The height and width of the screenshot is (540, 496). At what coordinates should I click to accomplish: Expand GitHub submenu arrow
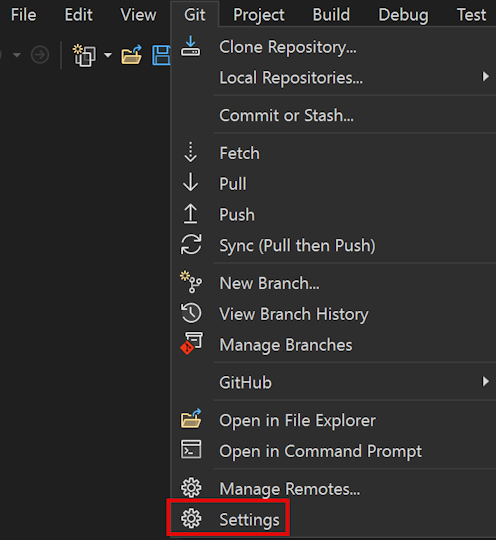tap(485, 382)
